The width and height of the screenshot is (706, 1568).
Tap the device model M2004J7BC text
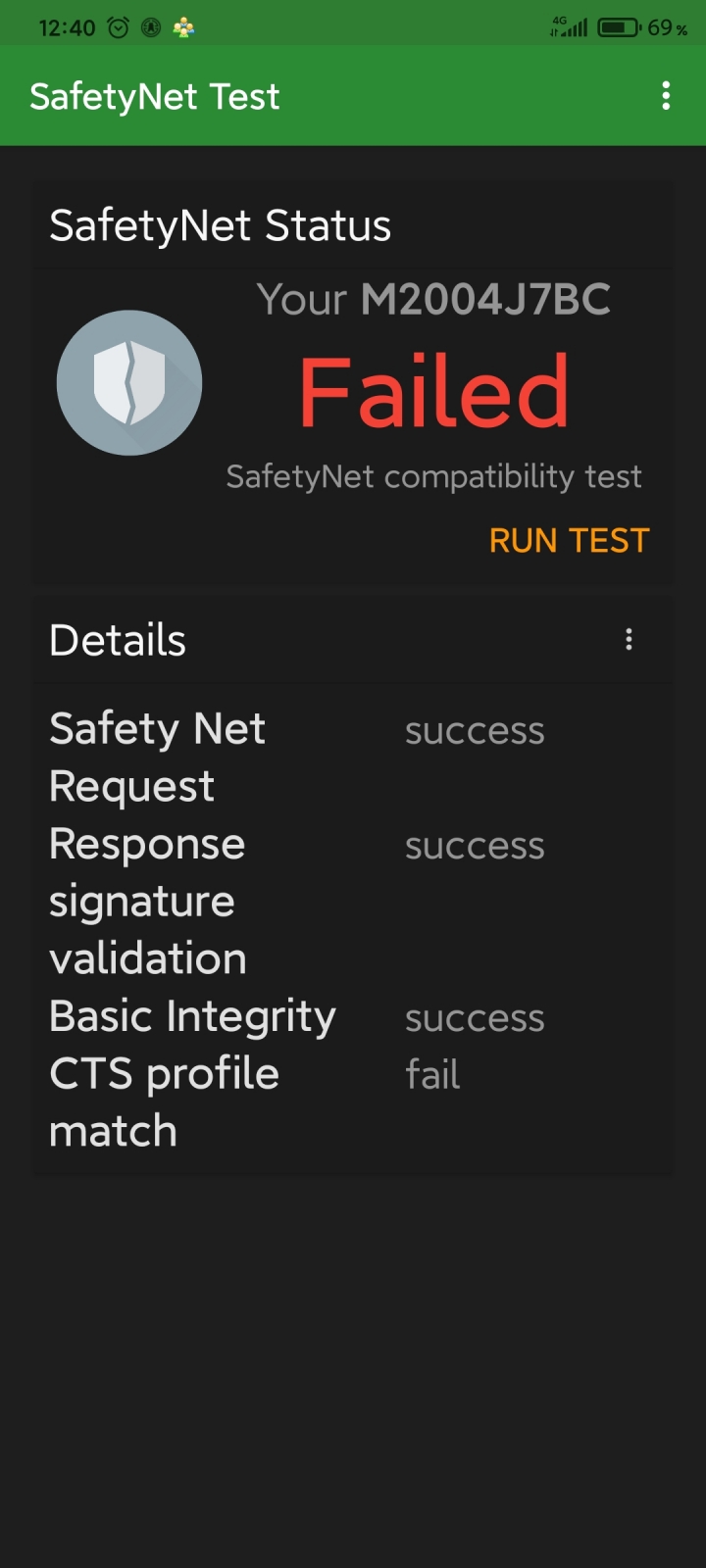(485, 300)
